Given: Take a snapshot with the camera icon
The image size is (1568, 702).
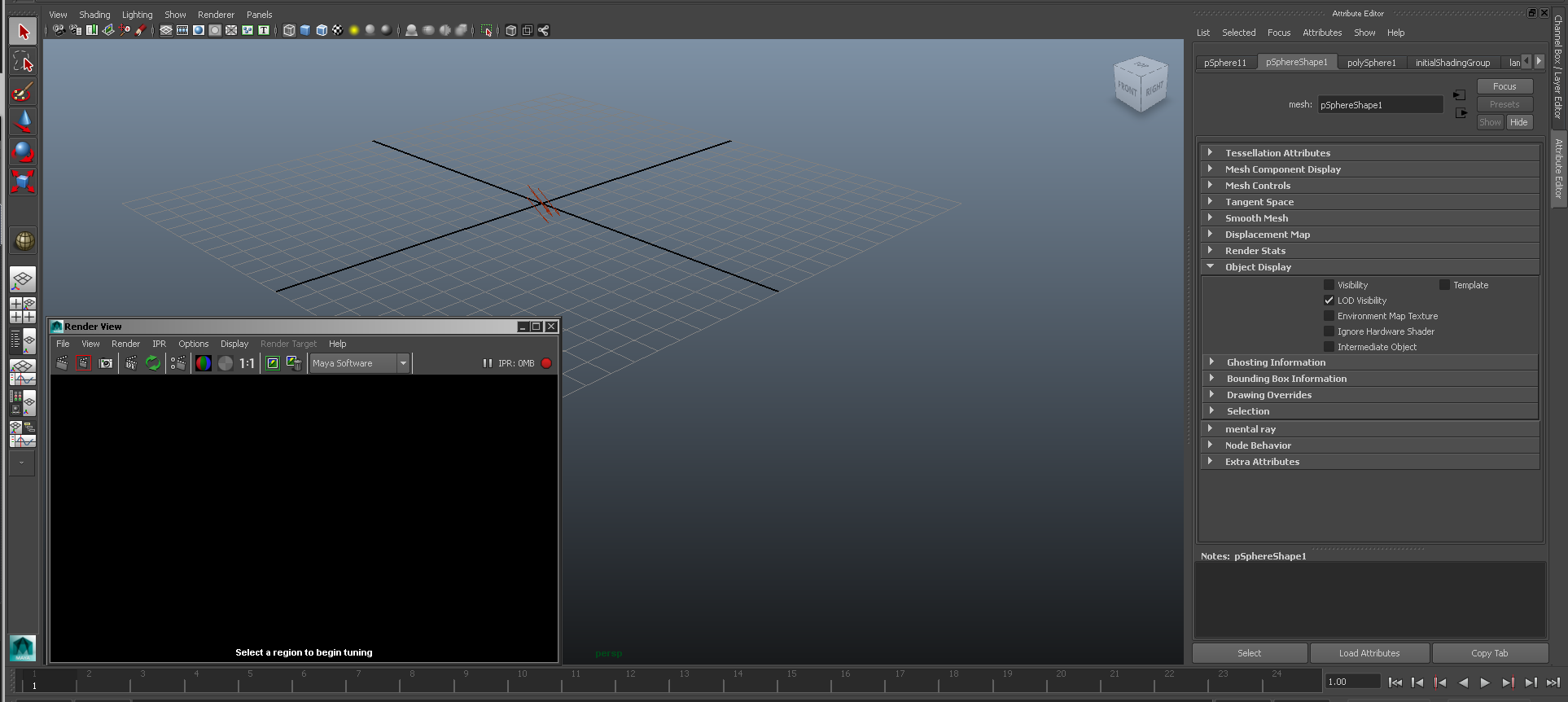Looking at the screenshot, I should 106,363.
